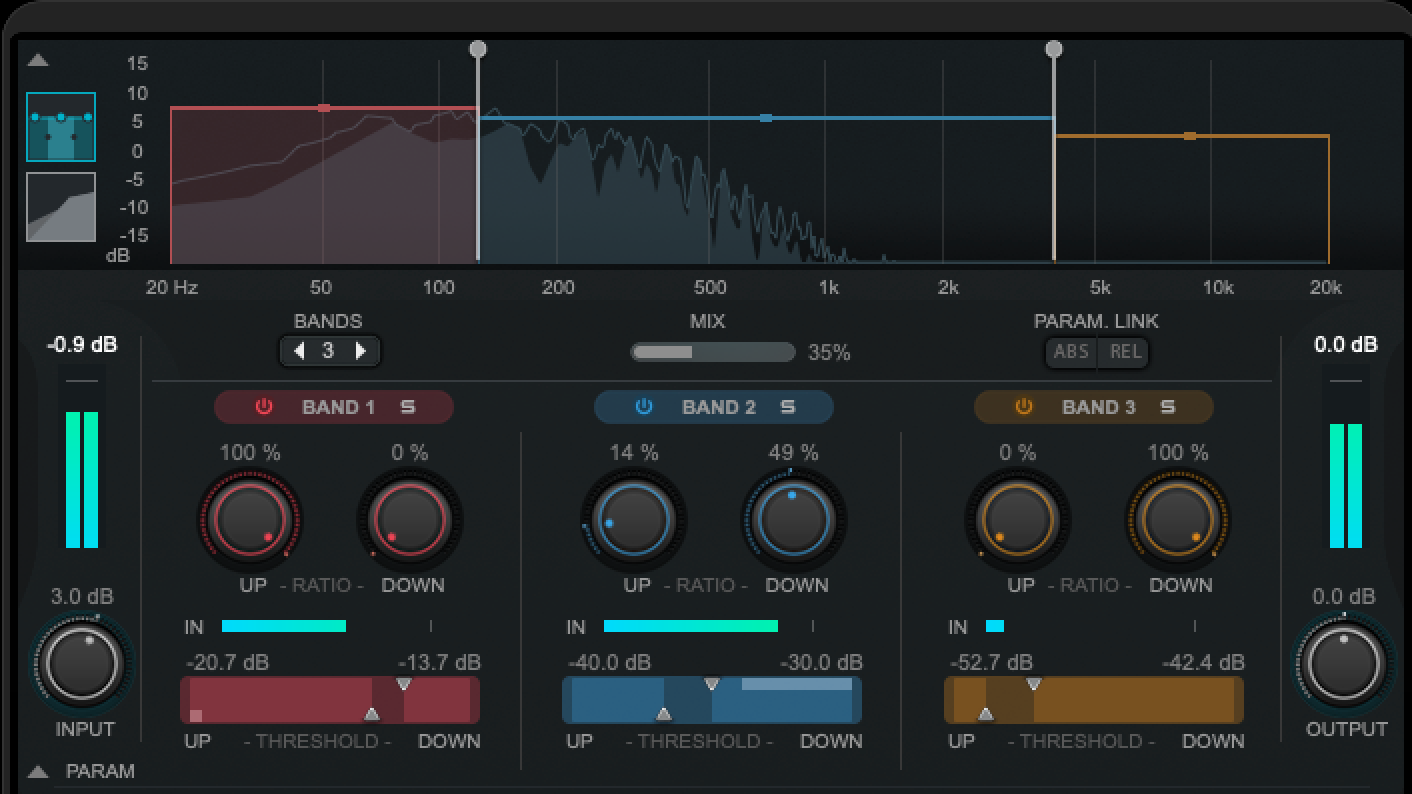Select the spectrum curve view thumbnail
This screenshot has height=794, width=1412.
tap(61, 207)
